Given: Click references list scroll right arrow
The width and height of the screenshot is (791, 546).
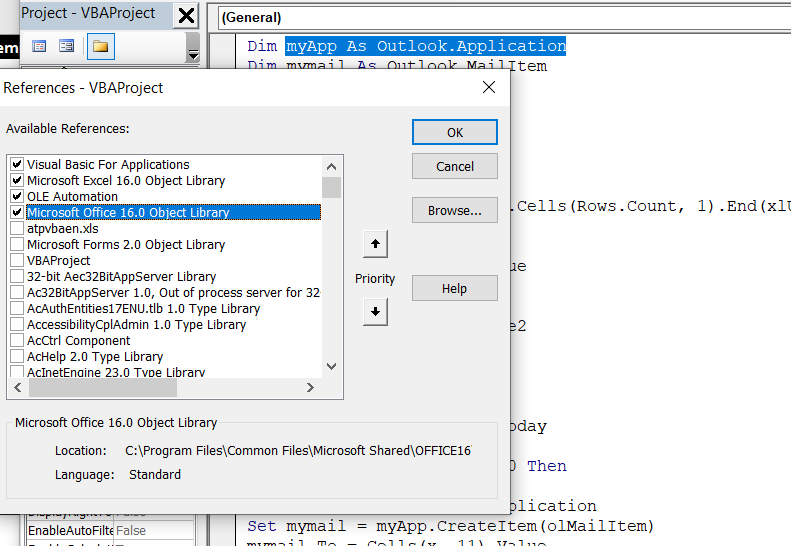Looking at the screenshot, I should point(310,388).
